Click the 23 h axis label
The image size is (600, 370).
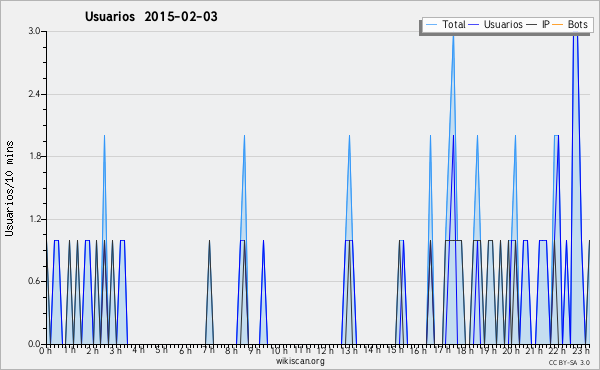pos(581,350)
